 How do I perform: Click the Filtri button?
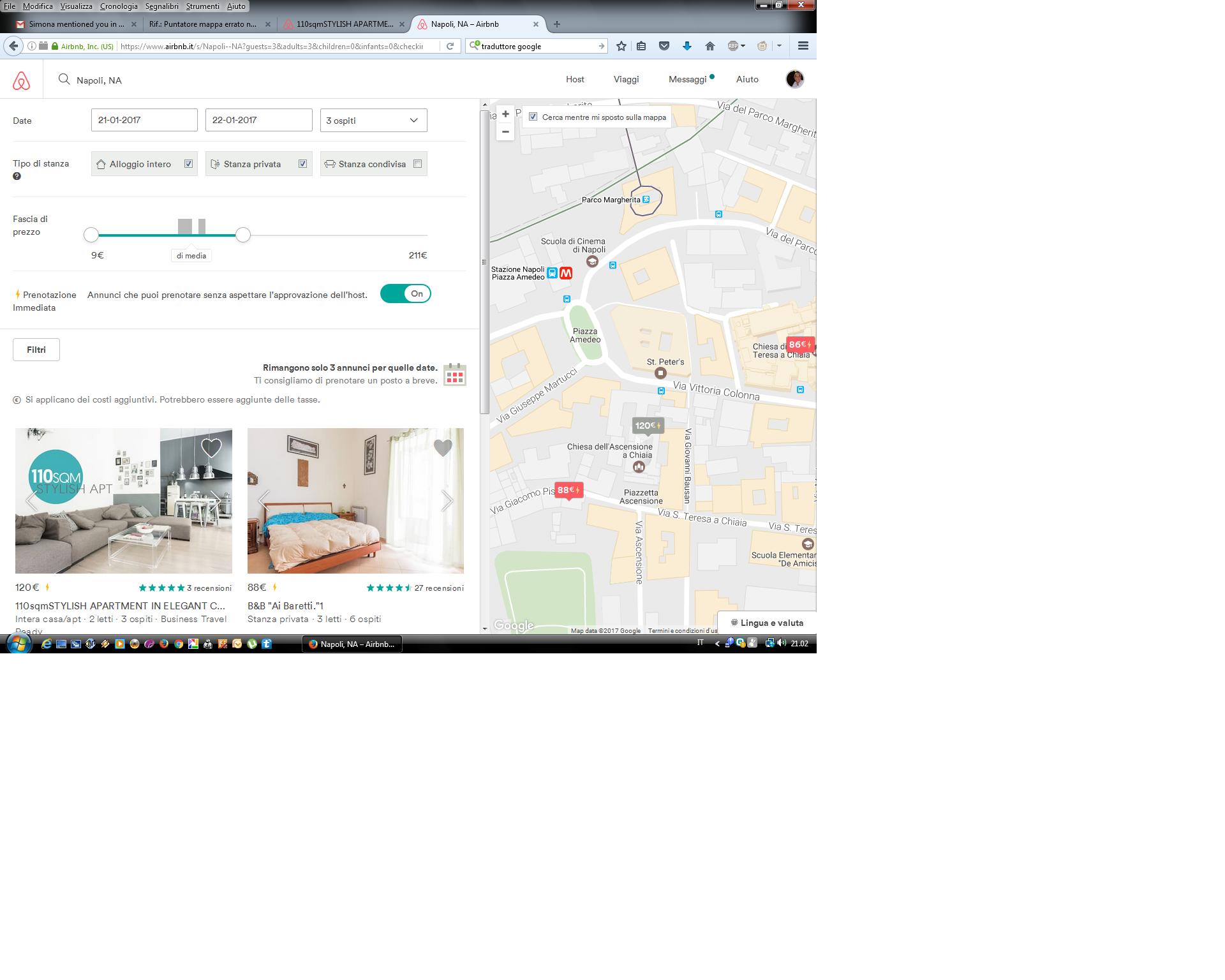(x=36, y=350)
